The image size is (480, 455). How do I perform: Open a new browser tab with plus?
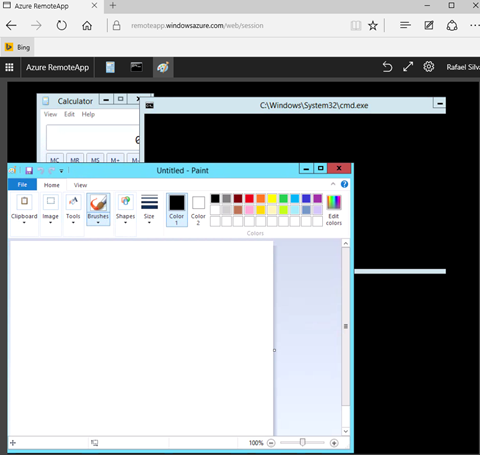113,6
